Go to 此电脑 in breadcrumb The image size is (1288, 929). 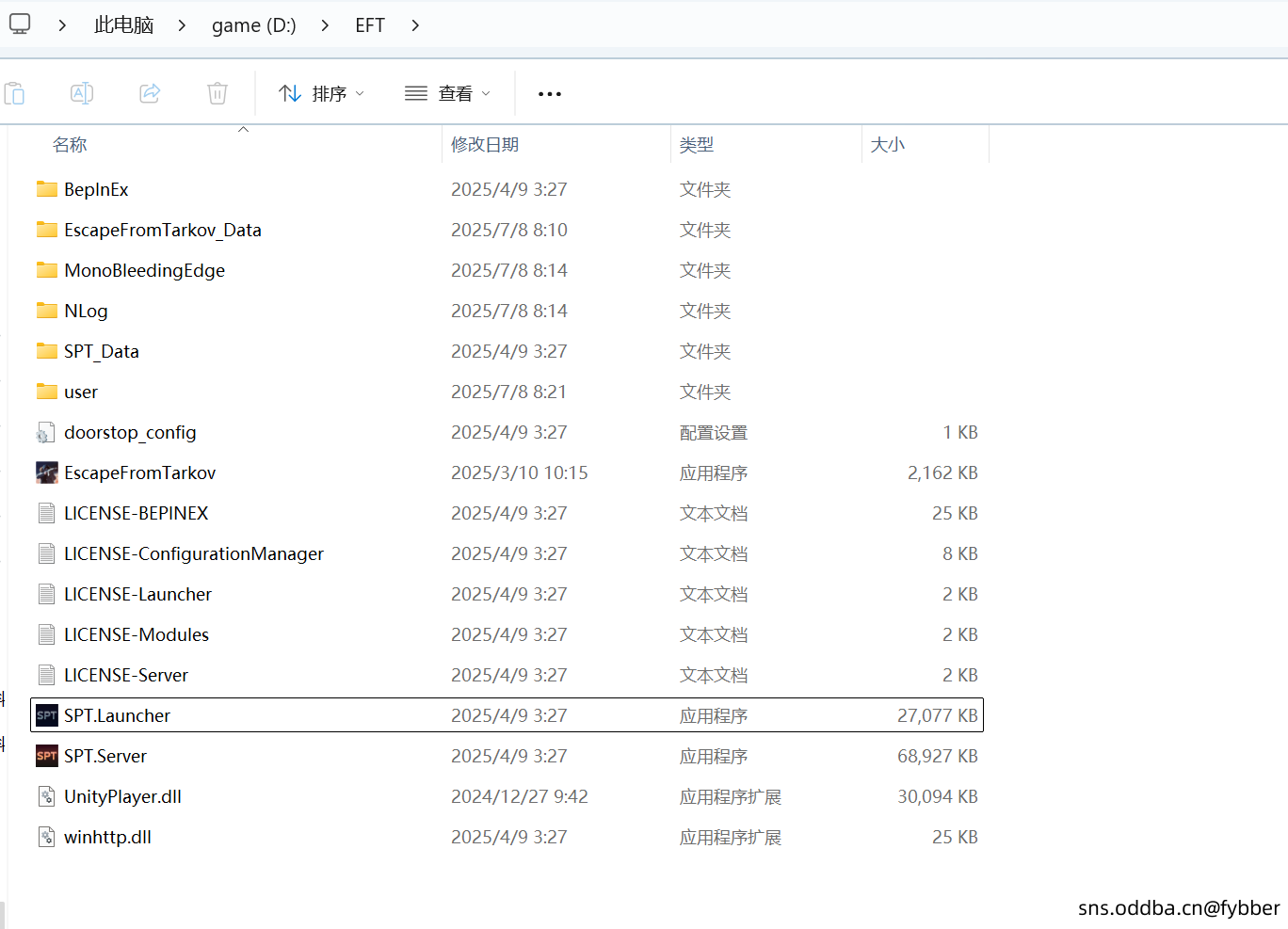(123, 25)
